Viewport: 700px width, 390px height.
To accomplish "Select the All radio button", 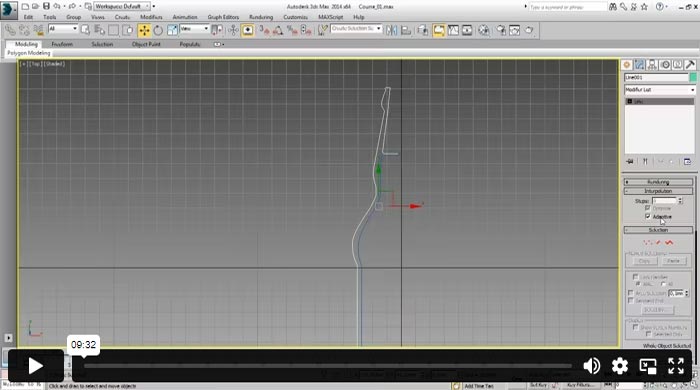I will (663, 284).
